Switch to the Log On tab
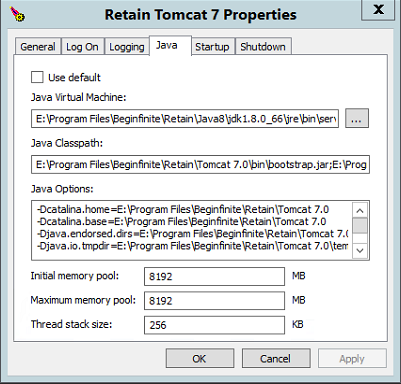 pos(82,47)
